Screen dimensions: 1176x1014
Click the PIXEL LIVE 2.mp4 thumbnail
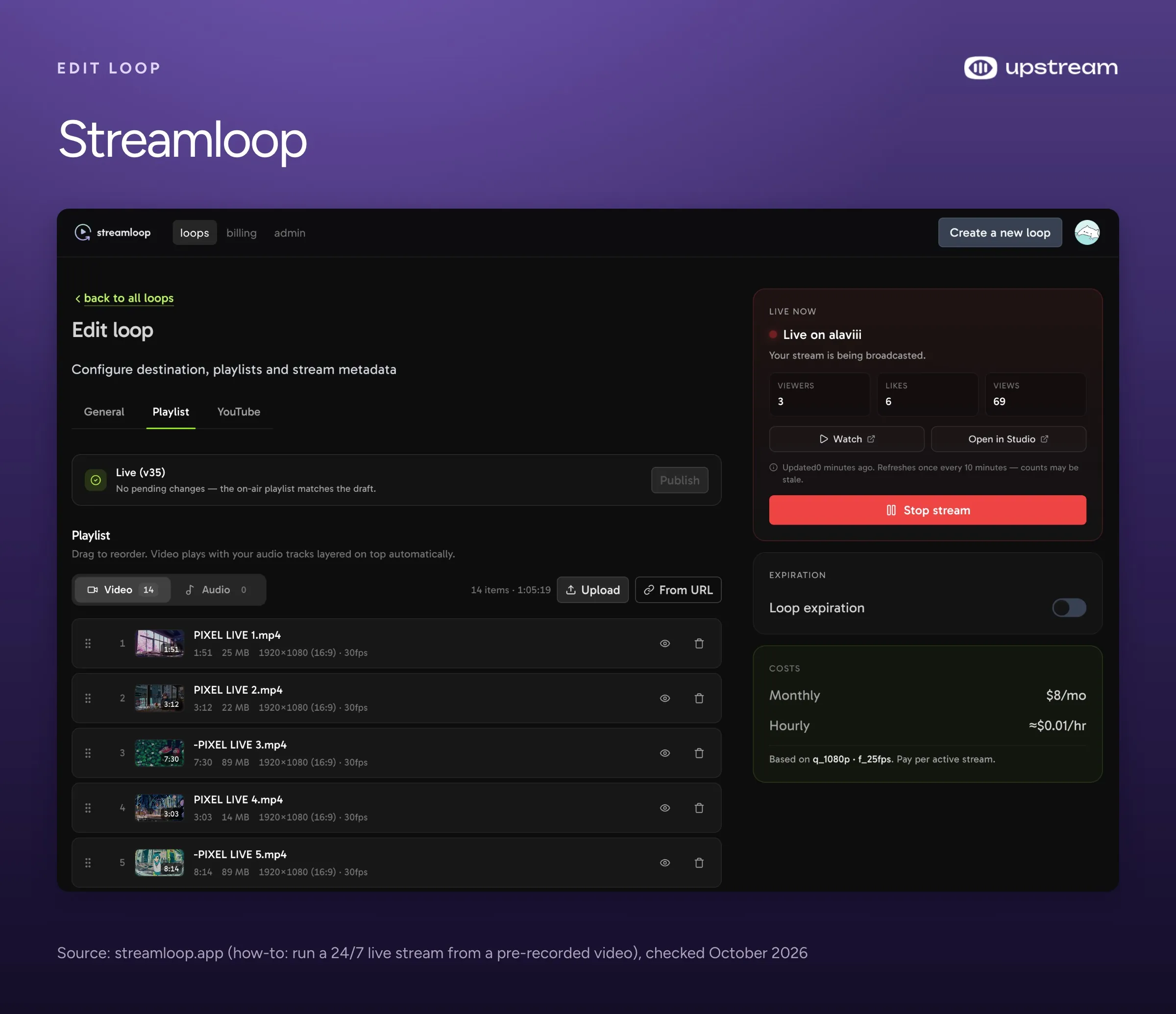[x=159, y=699]
